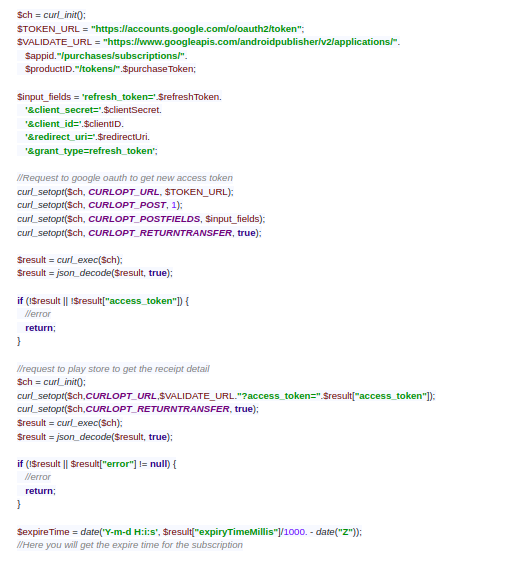Click the first json_decode($result, true) line
The width and height of the screenshot is (522, 562).
95,273
